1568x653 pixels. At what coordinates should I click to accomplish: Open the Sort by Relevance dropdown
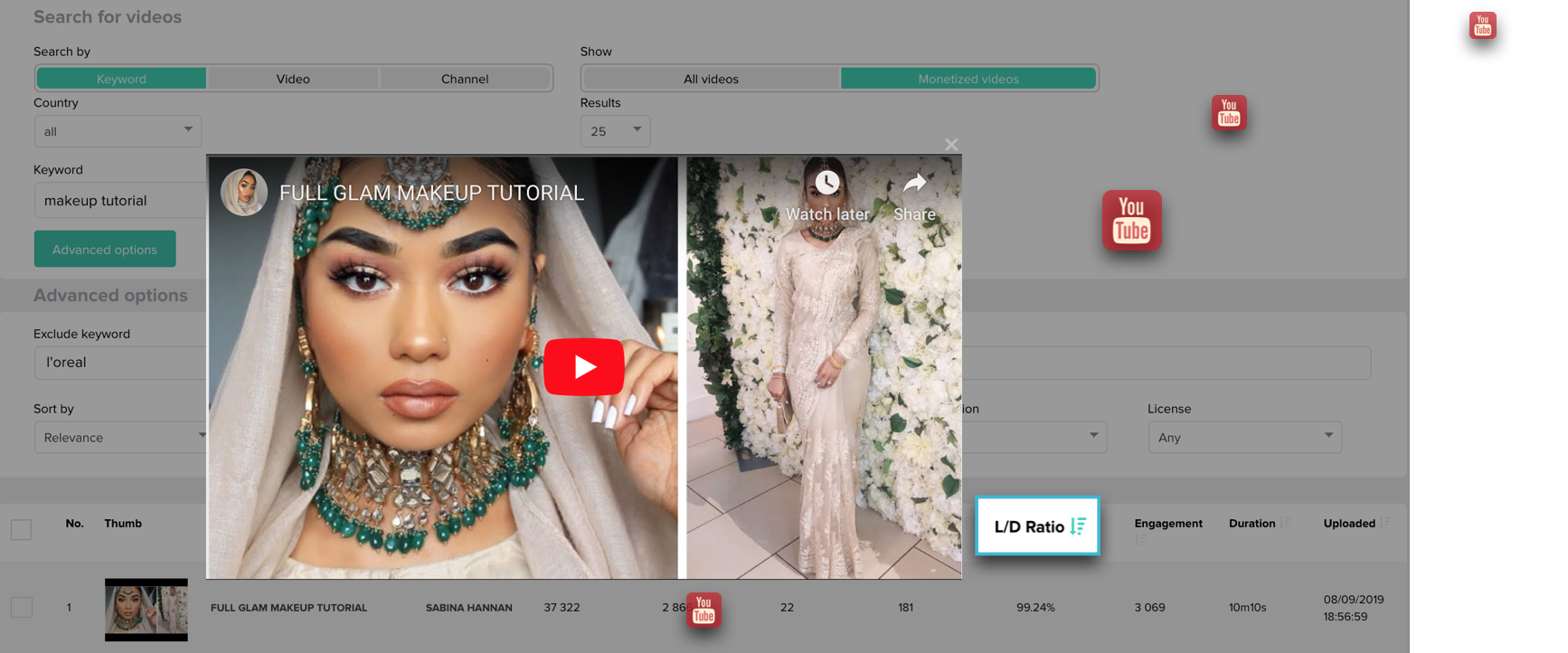120,437
